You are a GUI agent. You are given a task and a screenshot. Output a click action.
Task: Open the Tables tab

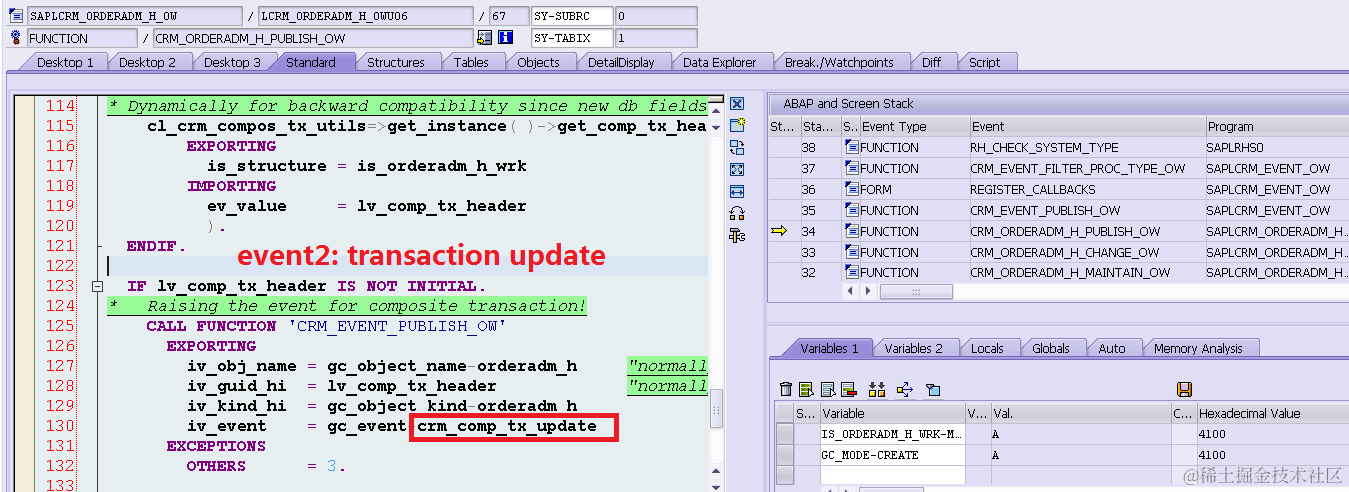tap(471, 62)
